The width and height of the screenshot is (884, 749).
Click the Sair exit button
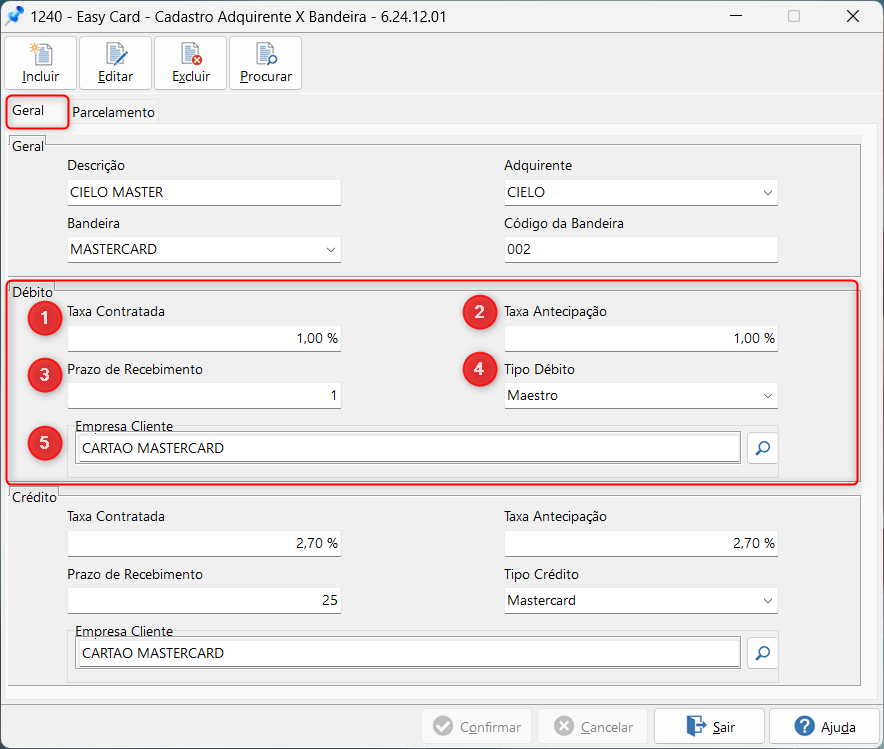coord(709,726)
